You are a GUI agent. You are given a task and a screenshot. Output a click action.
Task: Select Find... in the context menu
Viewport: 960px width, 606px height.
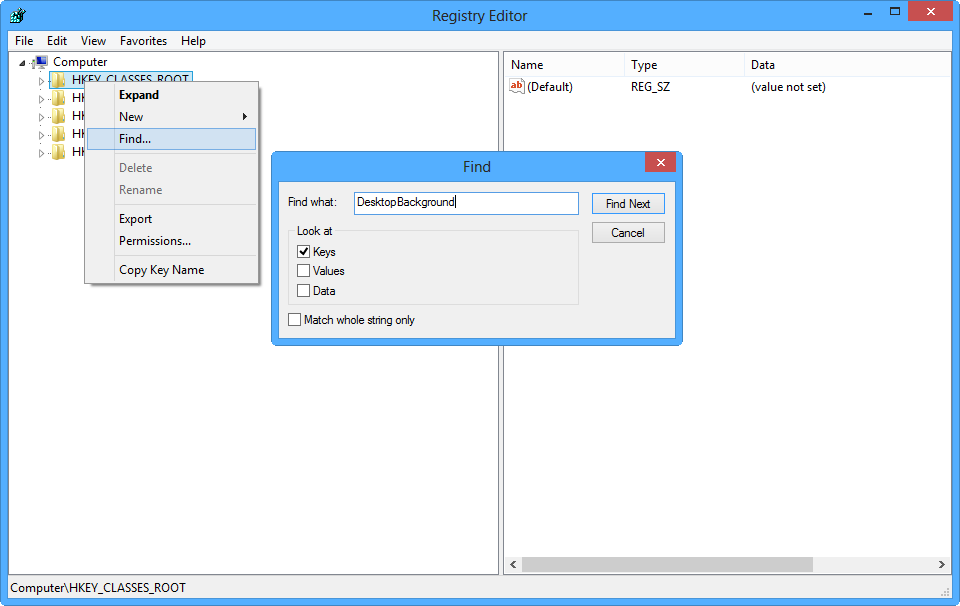tap(171, 139)
